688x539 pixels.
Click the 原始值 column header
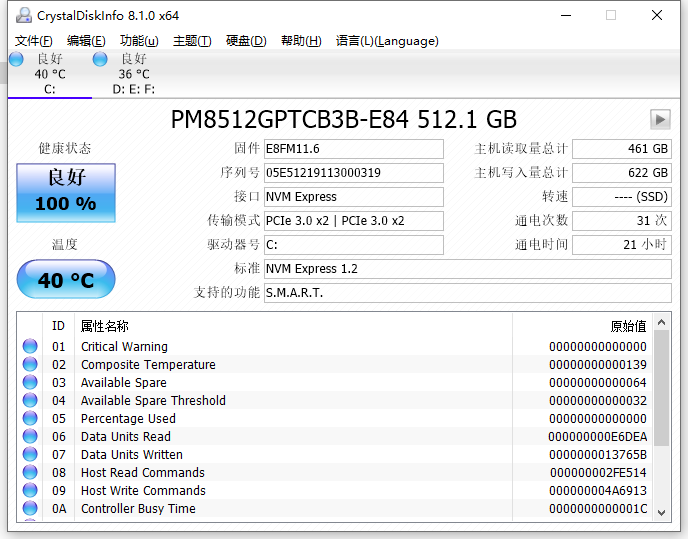pyautogui.click(x=628, y=326)
